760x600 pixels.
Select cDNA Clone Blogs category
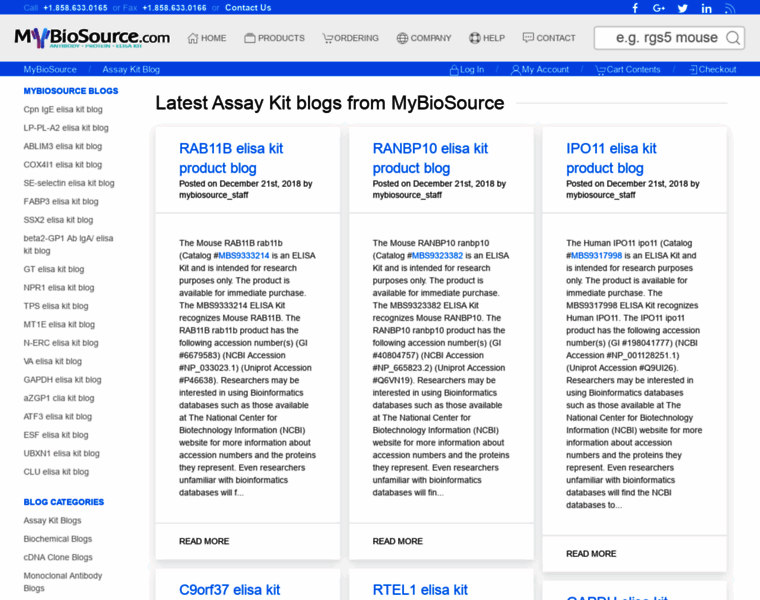point(58,557)
